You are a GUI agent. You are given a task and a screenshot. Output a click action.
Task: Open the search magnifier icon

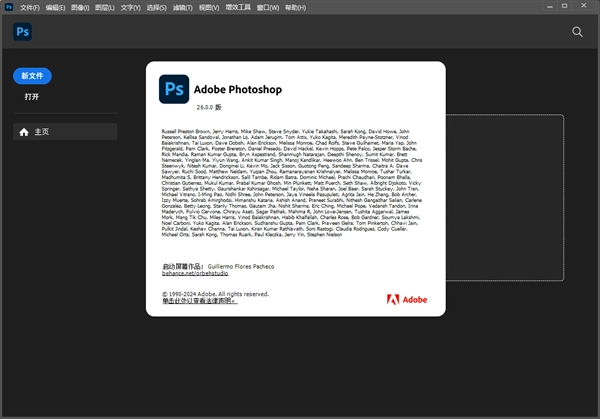click(x=577, y=32)
